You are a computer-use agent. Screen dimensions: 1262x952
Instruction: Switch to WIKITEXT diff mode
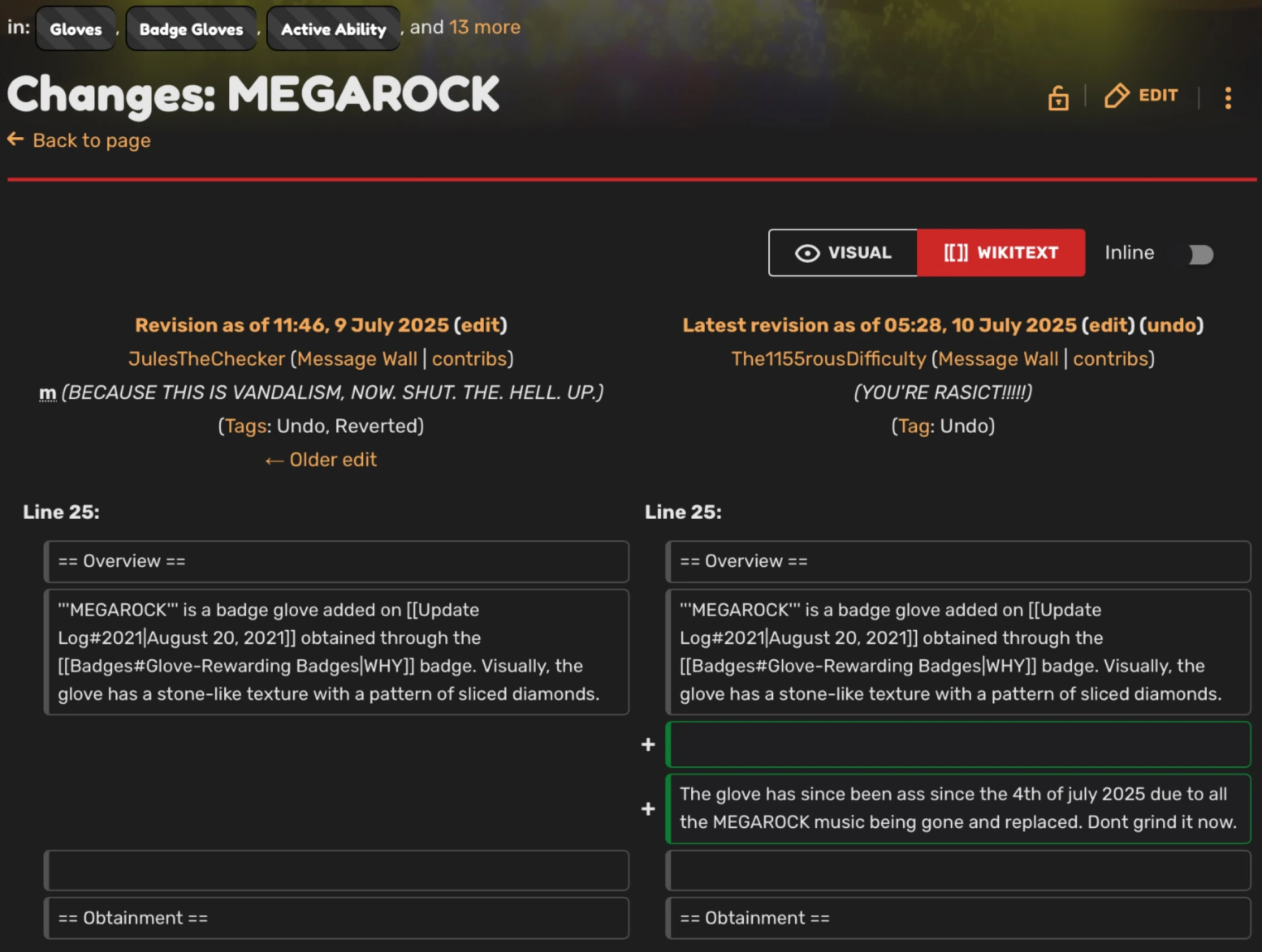coord(1000,253)
